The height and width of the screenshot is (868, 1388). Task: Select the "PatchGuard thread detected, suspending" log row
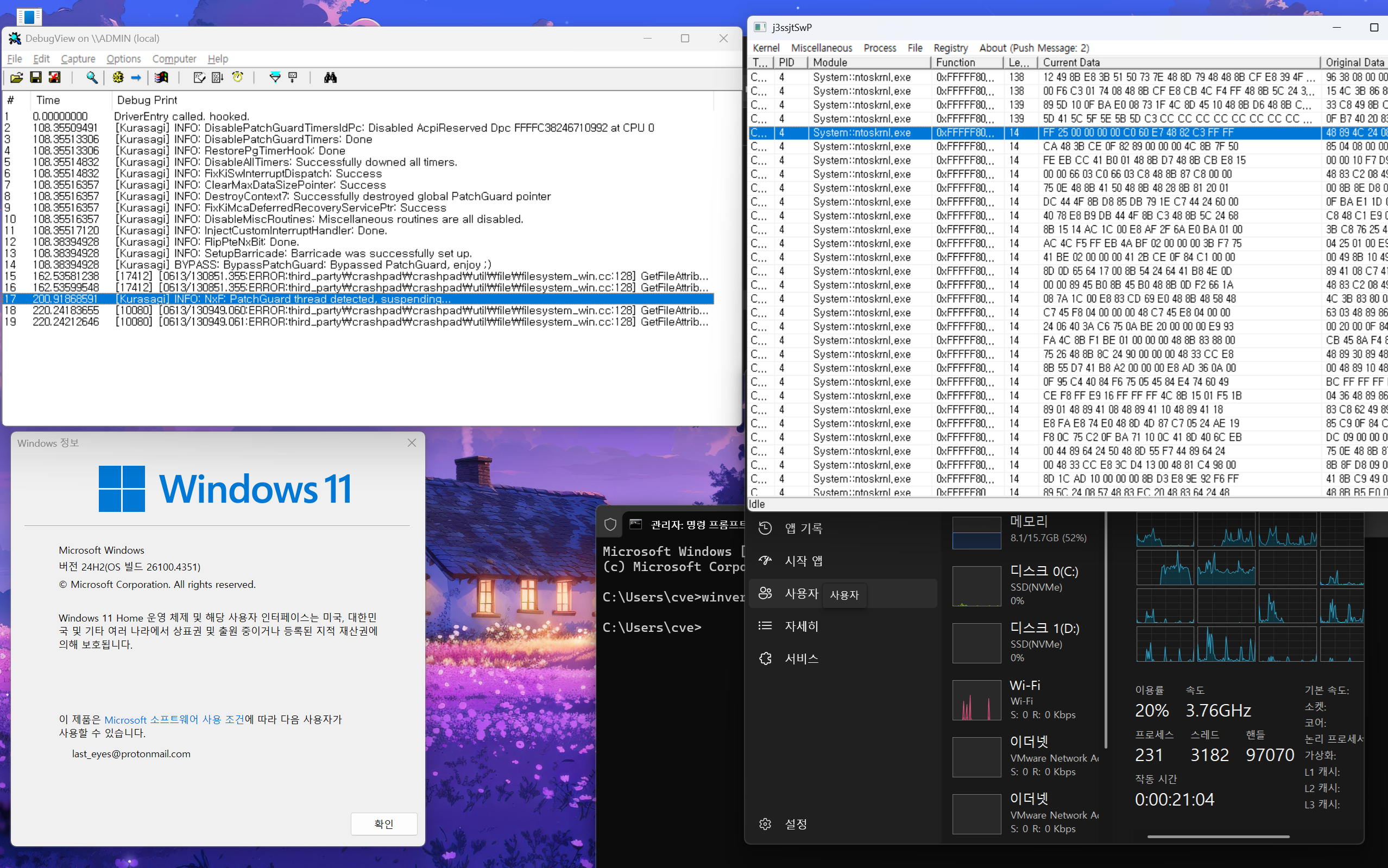358,299
